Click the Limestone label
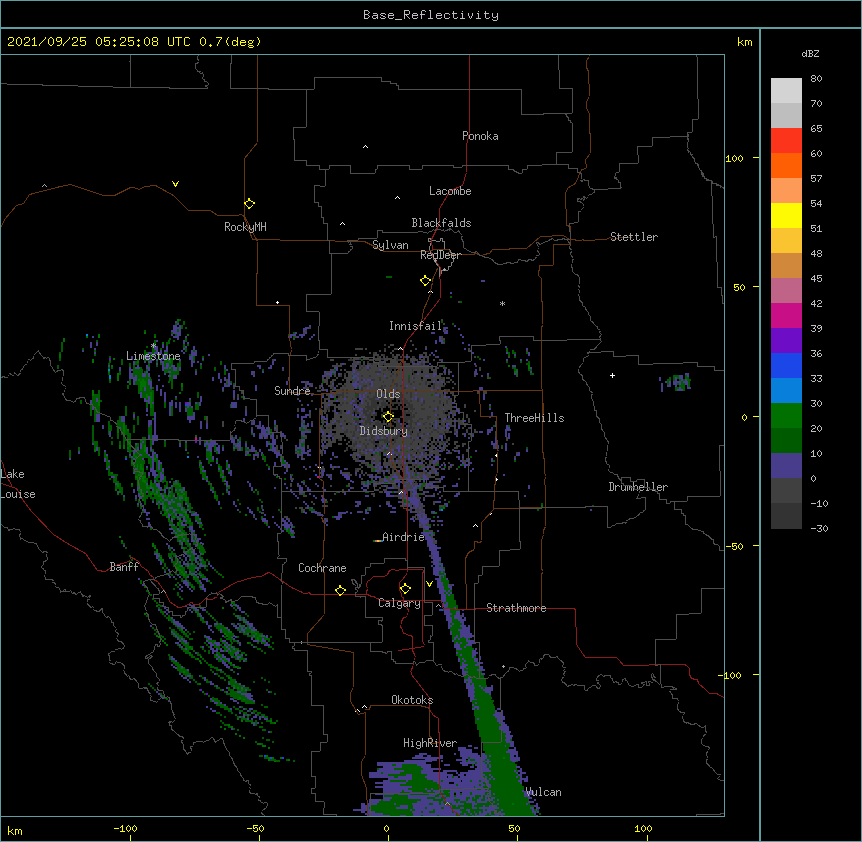This screenshot has height=842, width=862. click(153, 356)
